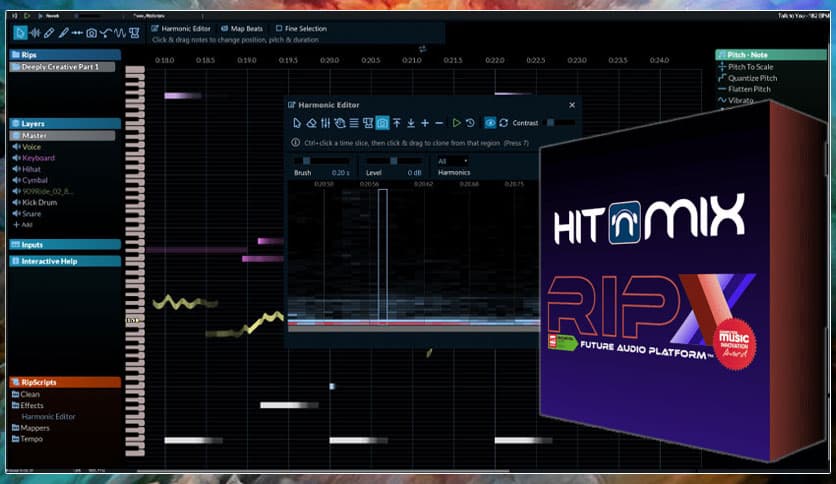Close the Harmonic Editor dialog
Viewport: 836px width, 484px height.
coord(572,105)
